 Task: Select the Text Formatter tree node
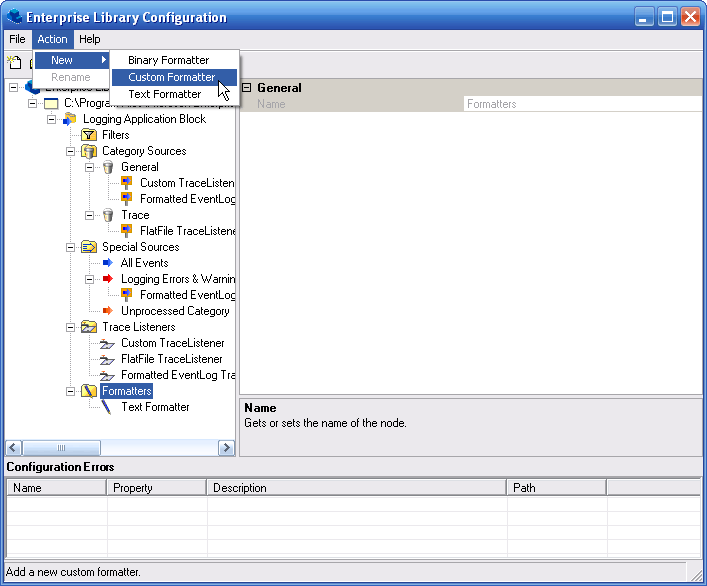pos(155,407)
